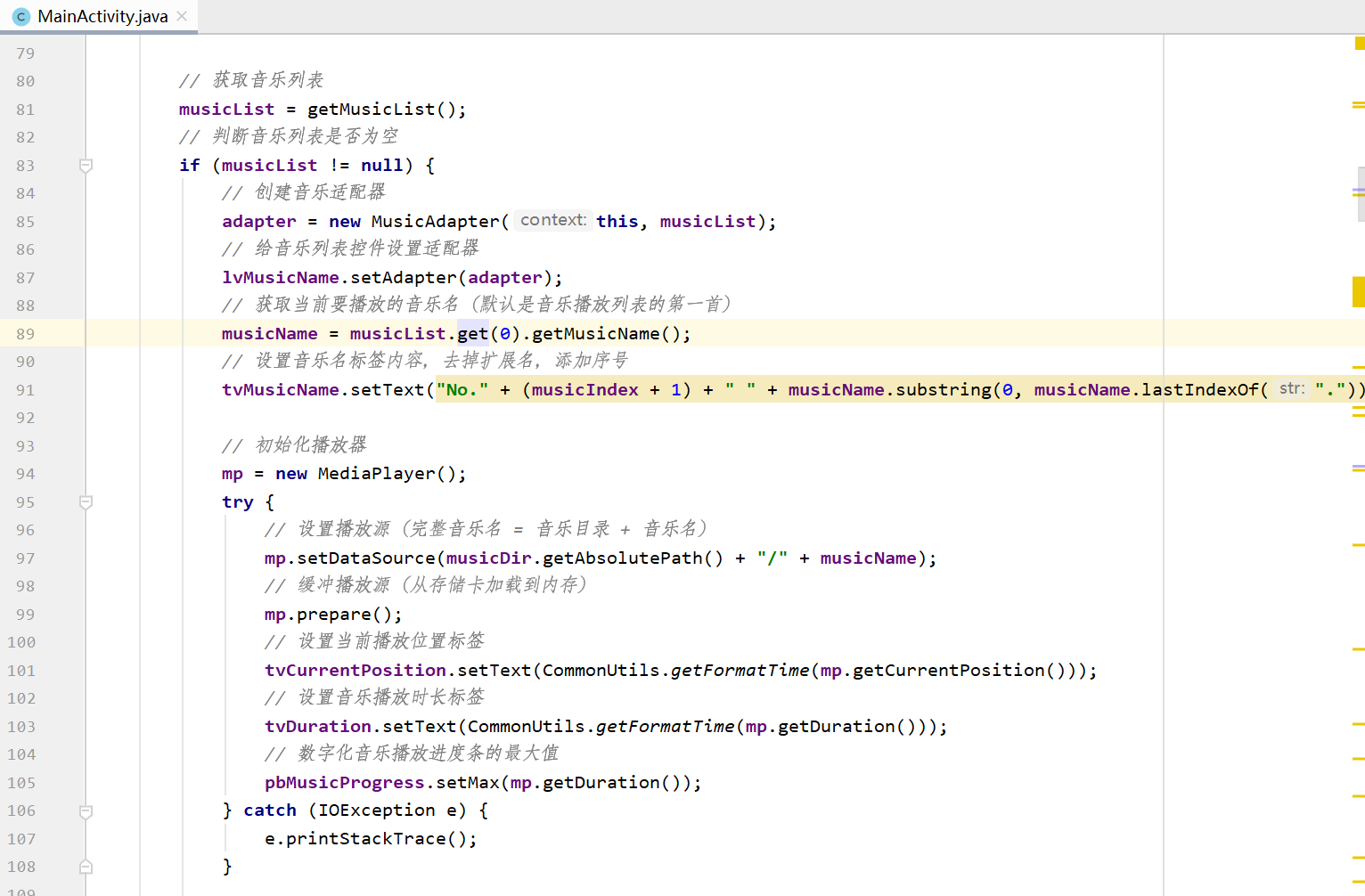Click the tvMusicName variable on line 91
Image resolution: width=1365 pixels, height=896 pixels.
(x=281, y=390)
